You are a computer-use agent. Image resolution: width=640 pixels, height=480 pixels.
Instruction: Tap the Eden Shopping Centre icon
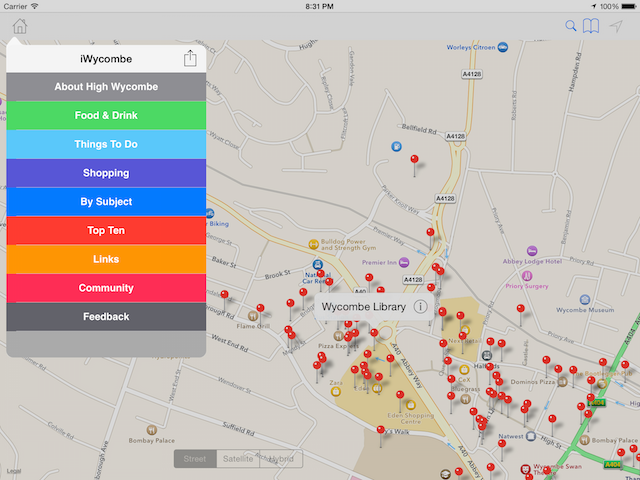(411, 405)
